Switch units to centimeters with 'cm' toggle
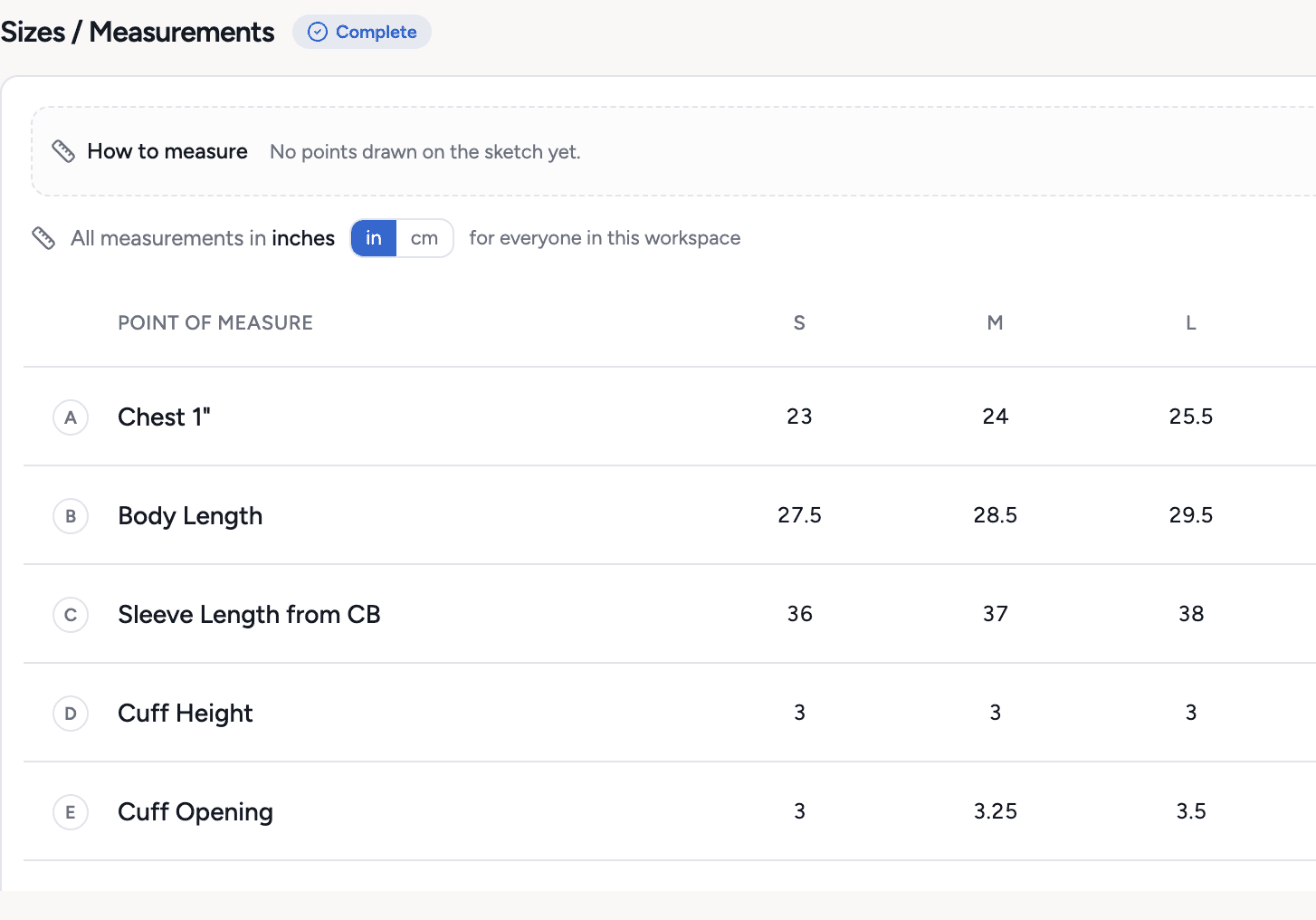This screenshot has height=920, width=1316. 425,238
